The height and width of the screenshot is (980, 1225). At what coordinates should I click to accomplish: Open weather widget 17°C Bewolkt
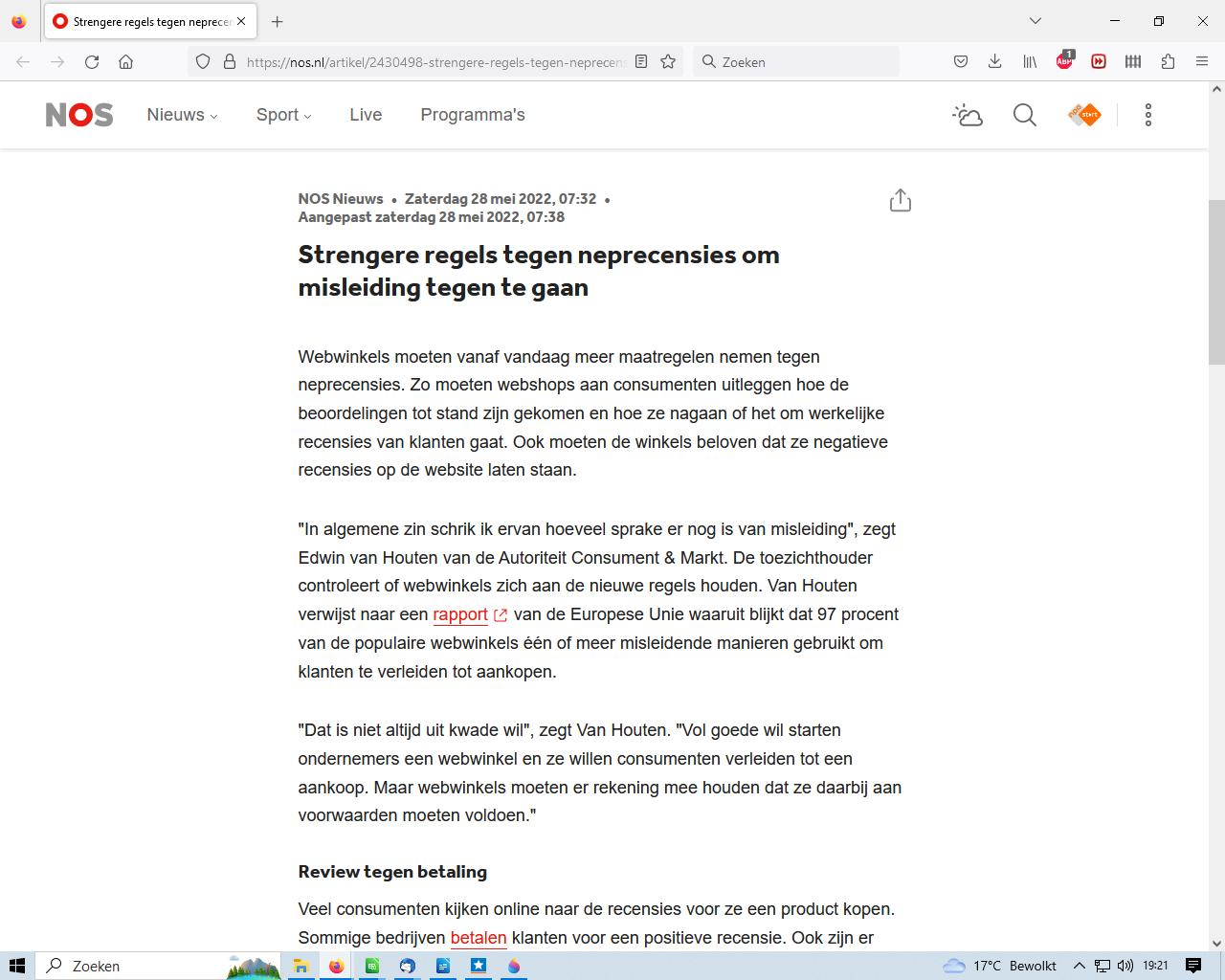[1000, 966]
